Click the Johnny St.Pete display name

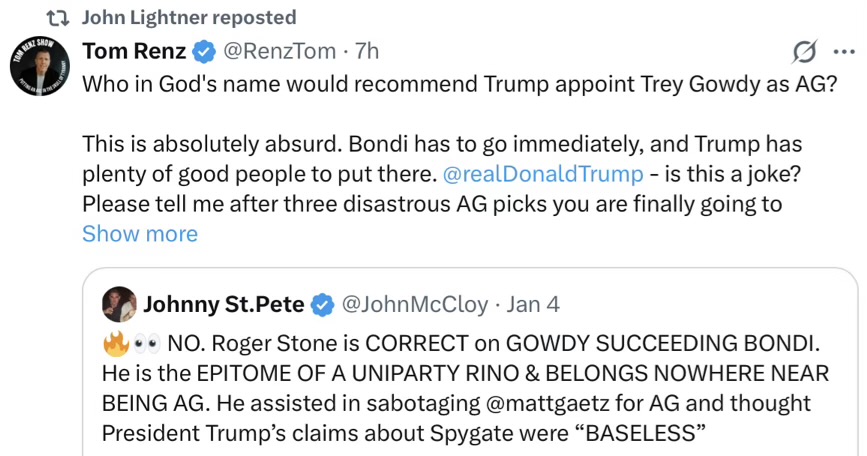click(223, 303)
